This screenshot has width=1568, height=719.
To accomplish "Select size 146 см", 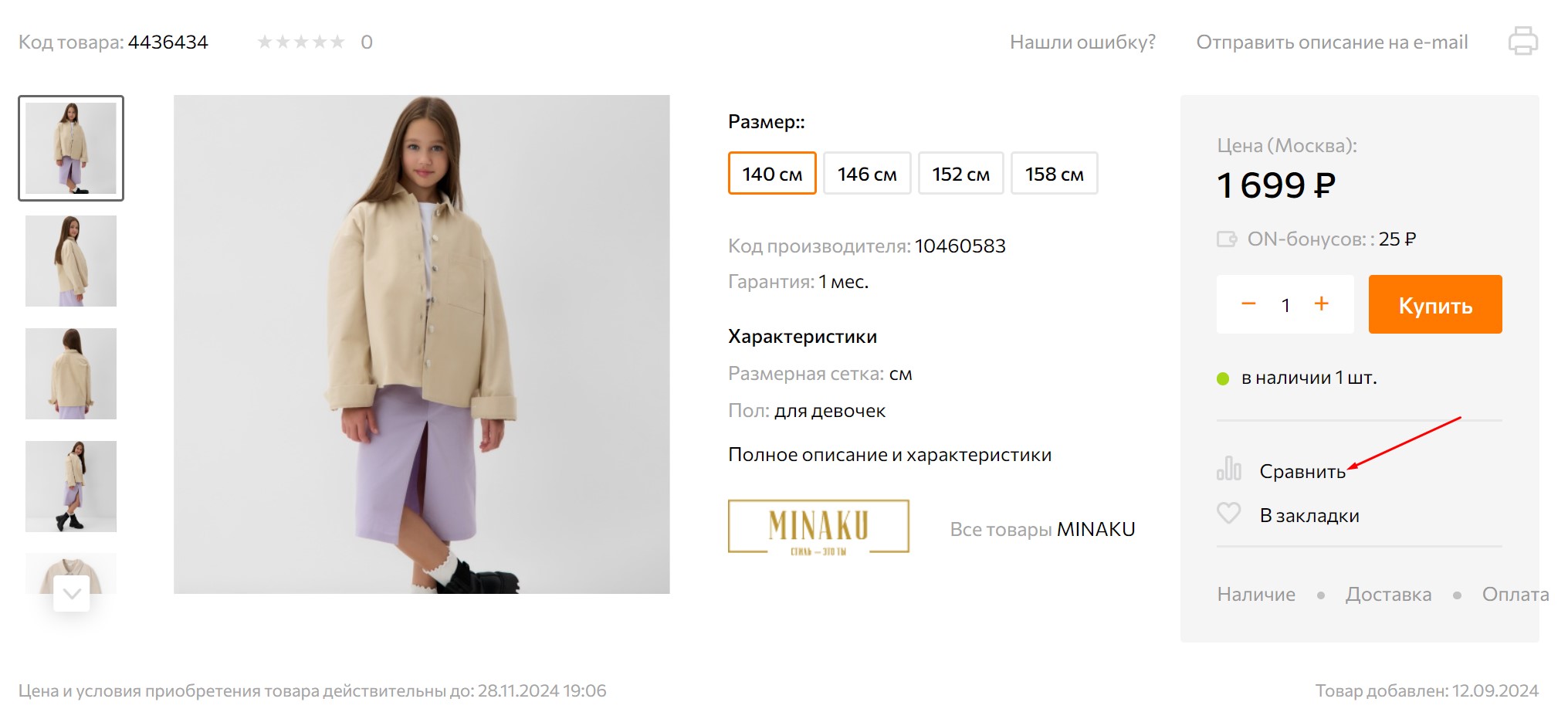I will (x=867, y=174).
